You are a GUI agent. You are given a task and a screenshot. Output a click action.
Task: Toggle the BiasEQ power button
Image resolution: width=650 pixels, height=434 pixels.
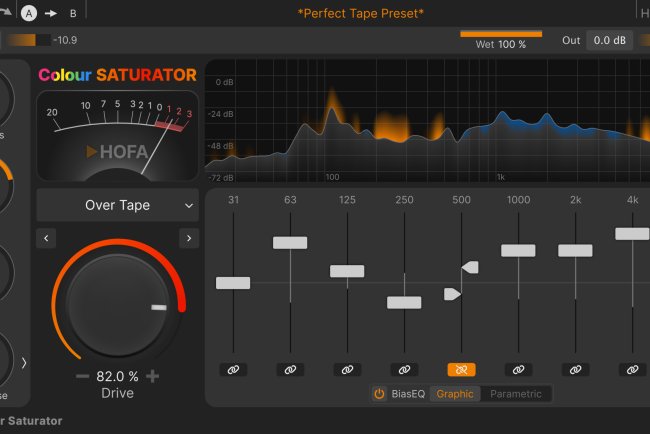point(379,394)
